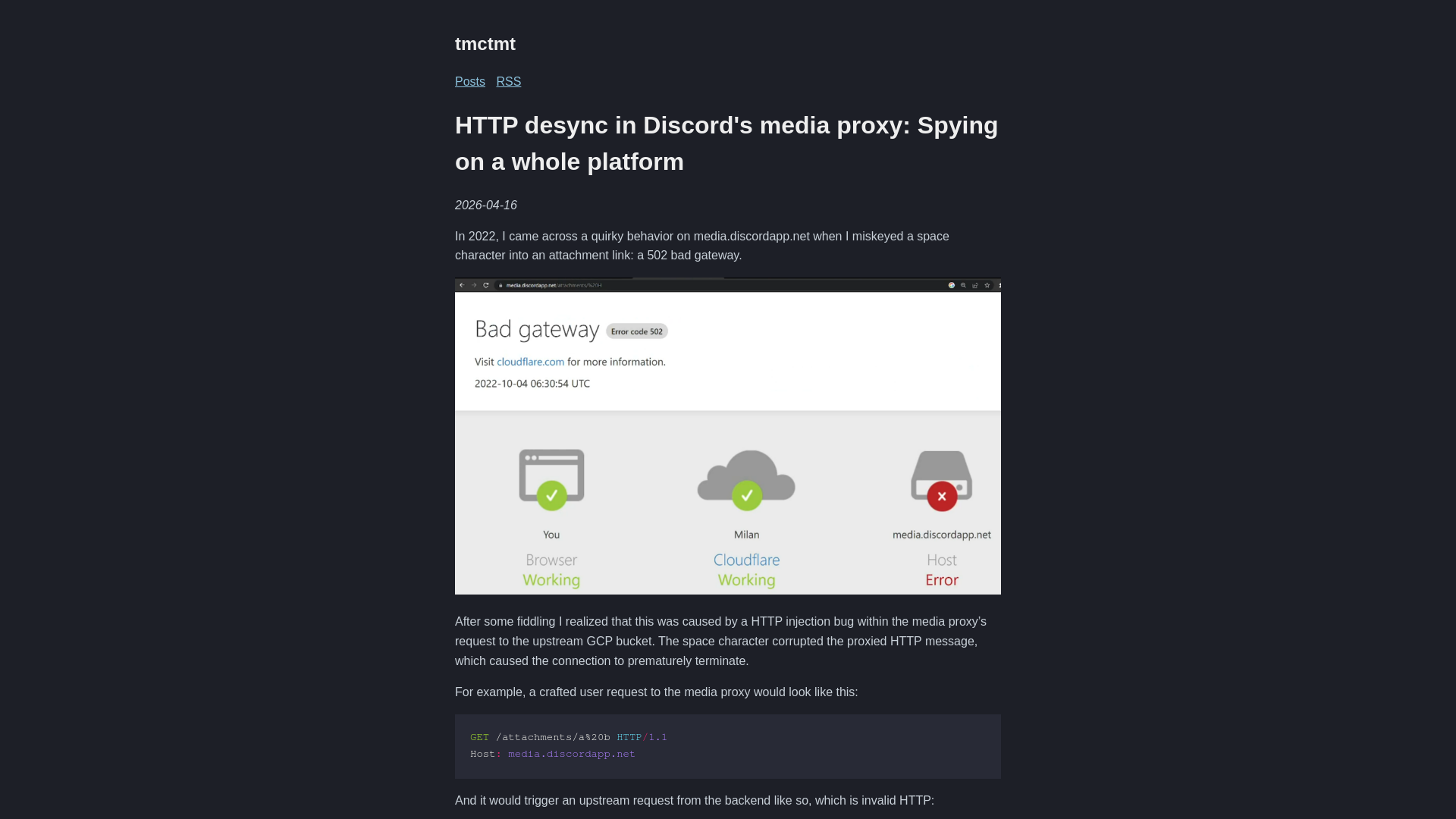The height and width of the screenshot is (819, 1456).
Task: Click the red X on the media.discordapp.net host
Action: (x=941, y=496)
